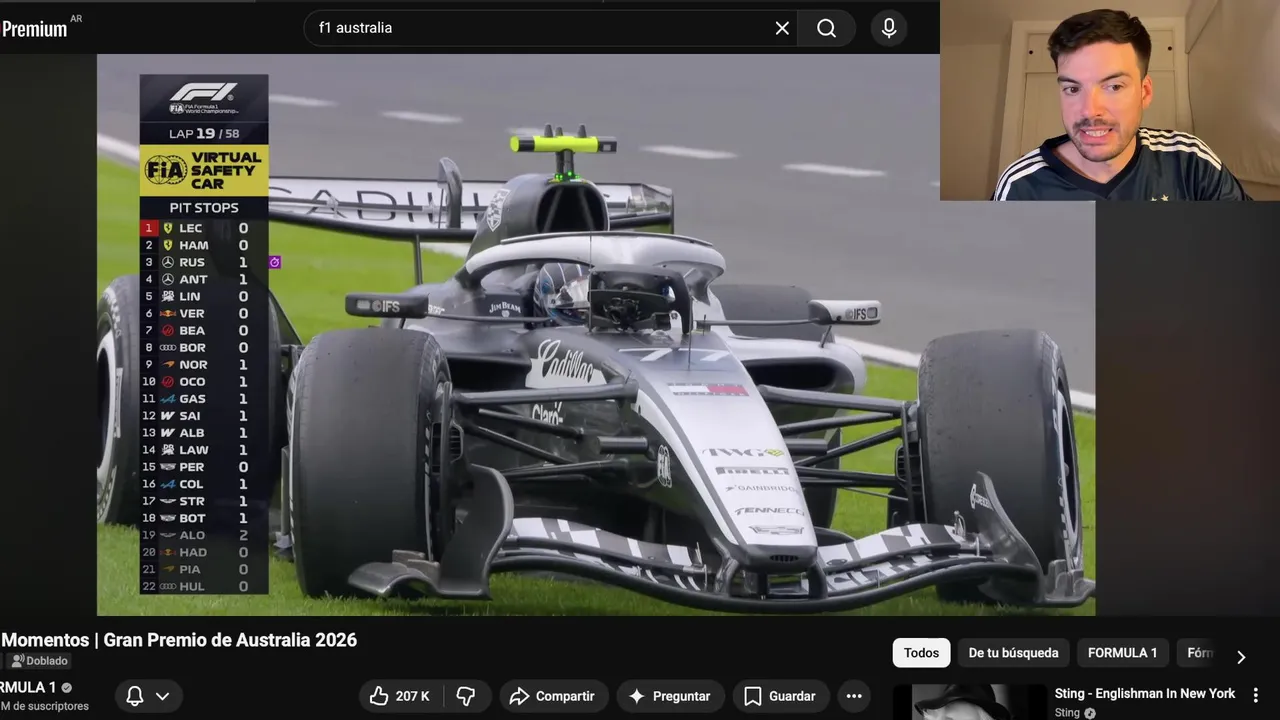Click the verified badge next to FORMULA 1 channel name
1280x720 pixels.
67,688
